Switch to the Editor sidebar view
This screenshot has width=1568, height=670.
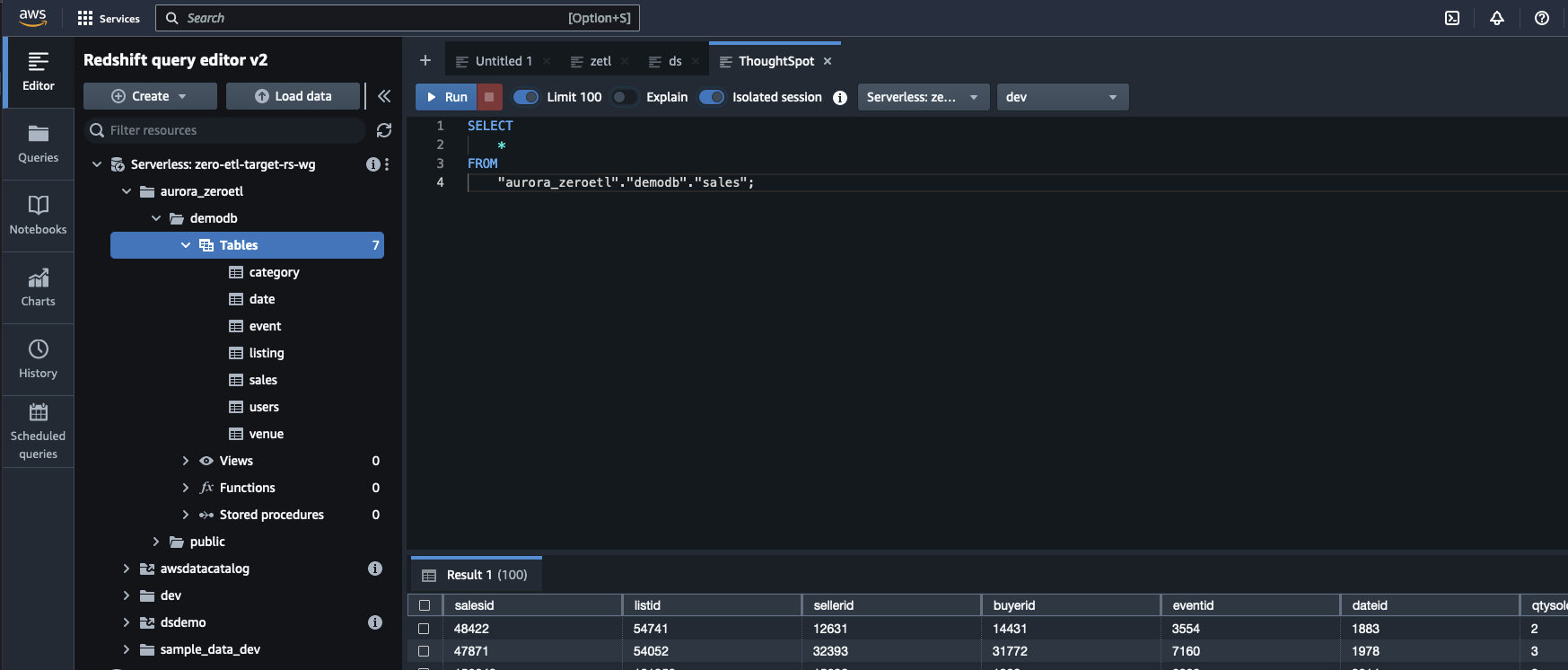click(x=39, y=72)
